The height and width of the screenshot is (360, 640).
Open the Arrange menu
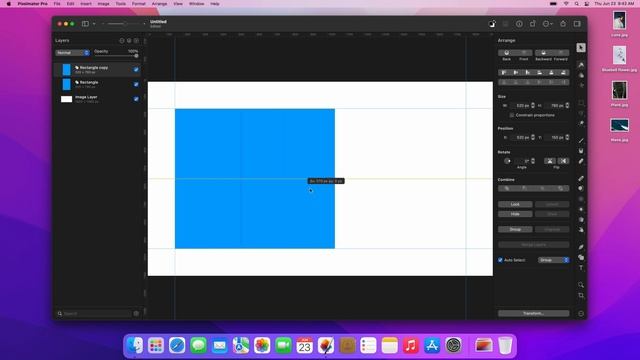click(x=160, y=4)
